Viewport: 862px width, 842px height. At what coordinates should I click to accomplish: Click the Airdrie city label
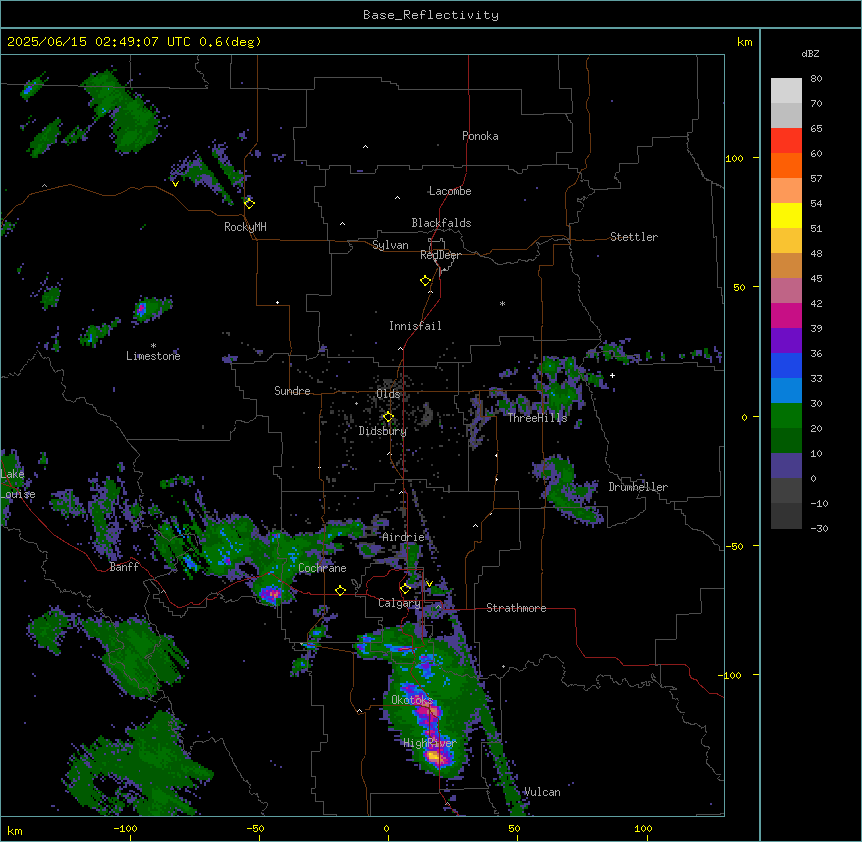[403, 537]
